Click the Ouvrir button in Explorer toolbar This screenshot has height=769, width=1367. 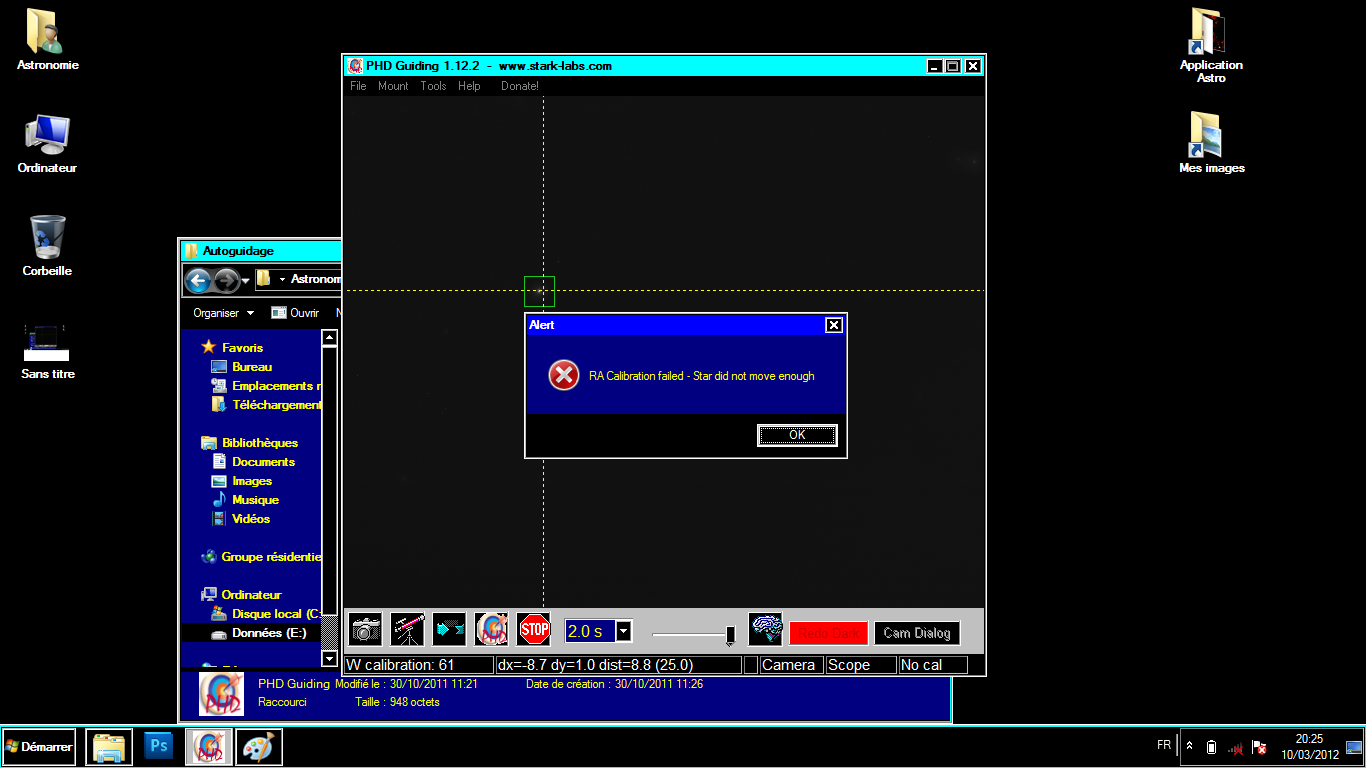click(x=295, y=313)
